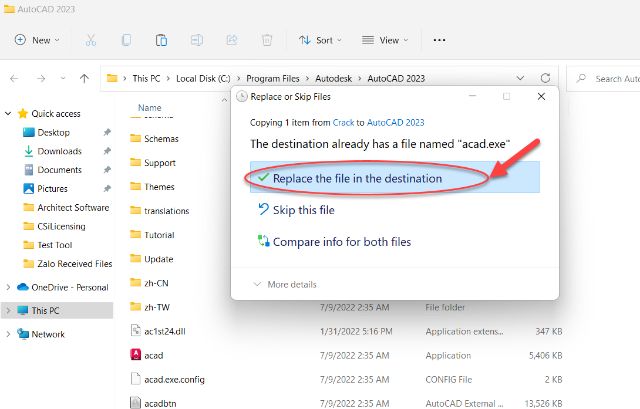Open Zalo Received Files in sidebar
This screenshot has width=640, height=409.
(x=74, y=264)
